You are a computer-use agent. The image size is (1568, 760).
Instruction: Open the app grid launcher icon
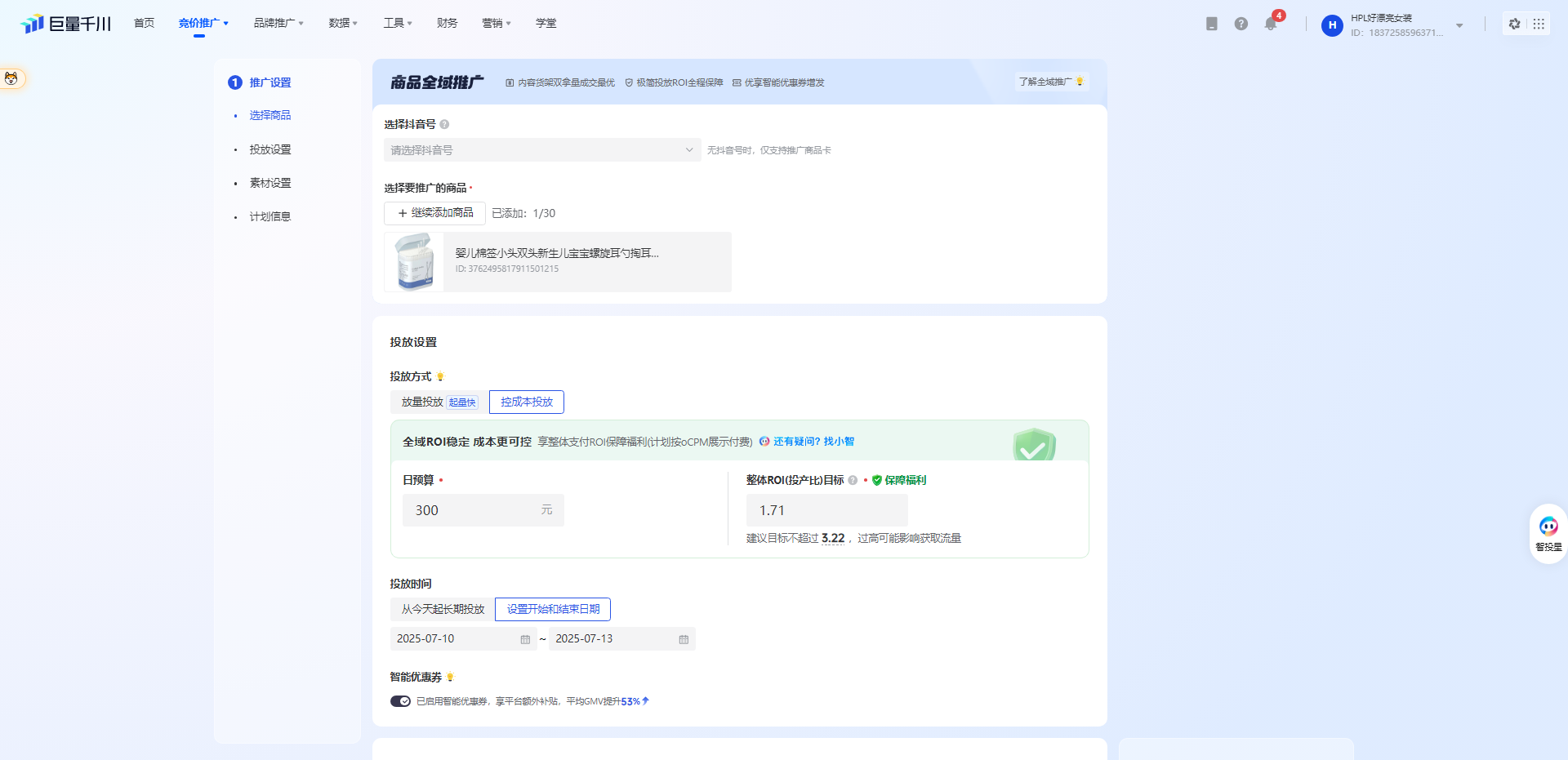point(1539,24)
